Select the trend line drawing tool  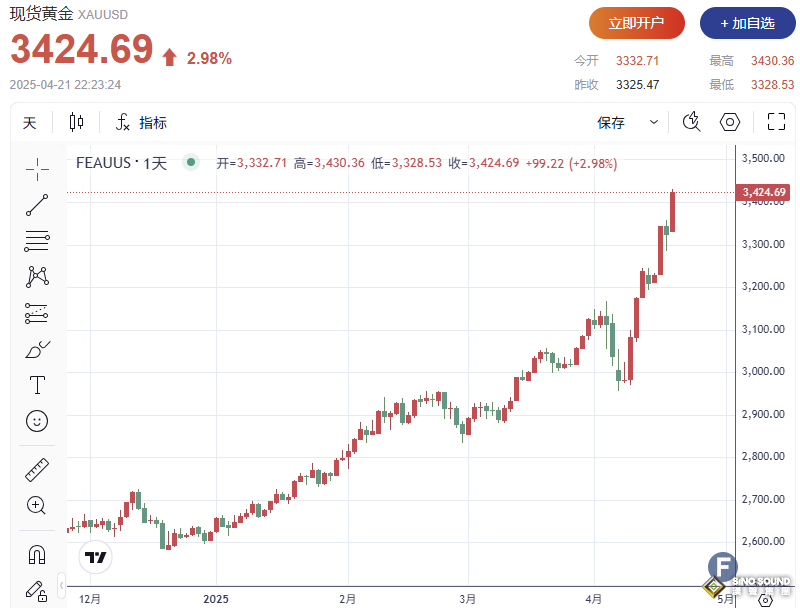pos(37,205)
